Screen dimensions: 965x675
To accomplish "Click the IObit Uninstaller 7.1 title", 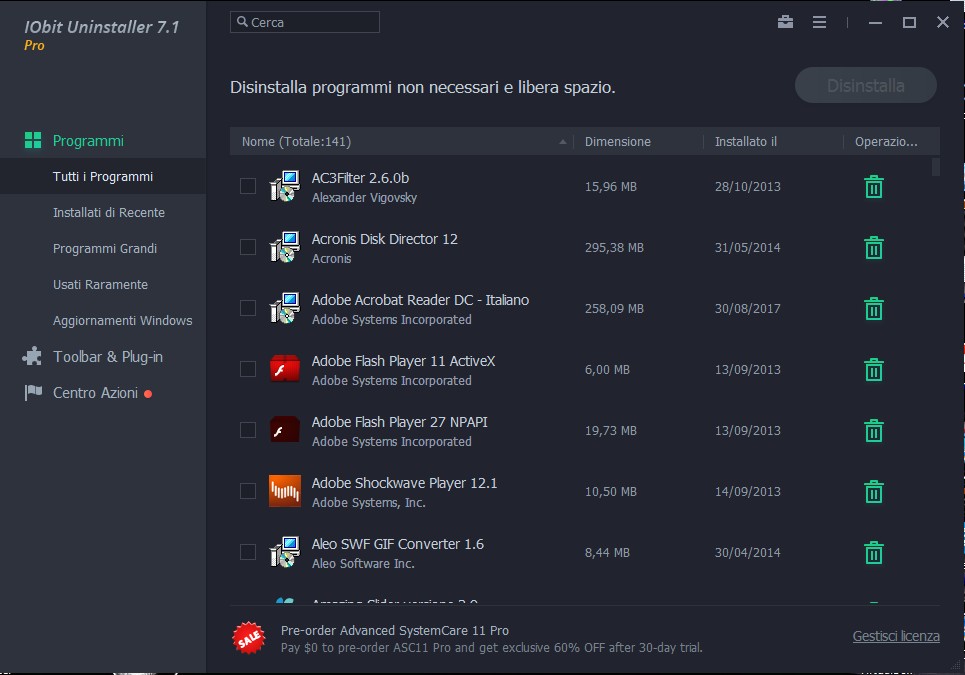I will click(x=102, y=27).
